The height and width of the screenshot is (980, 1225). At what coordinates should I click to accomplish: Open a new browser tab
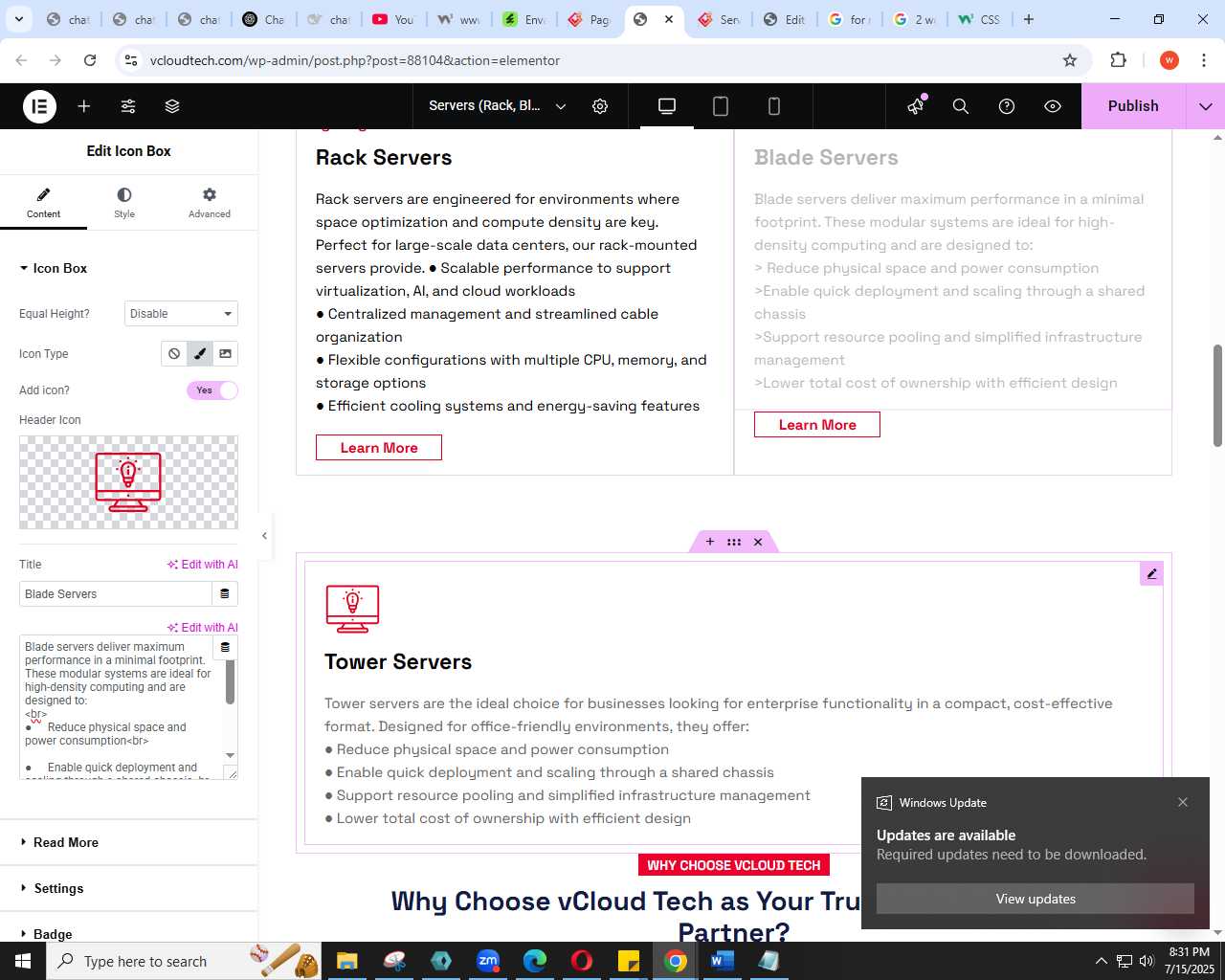1029,19
